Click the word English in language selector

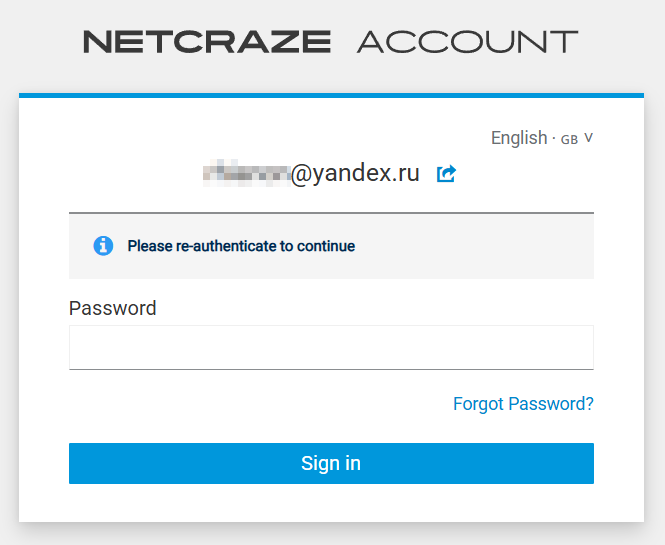(x=518, y=138)
